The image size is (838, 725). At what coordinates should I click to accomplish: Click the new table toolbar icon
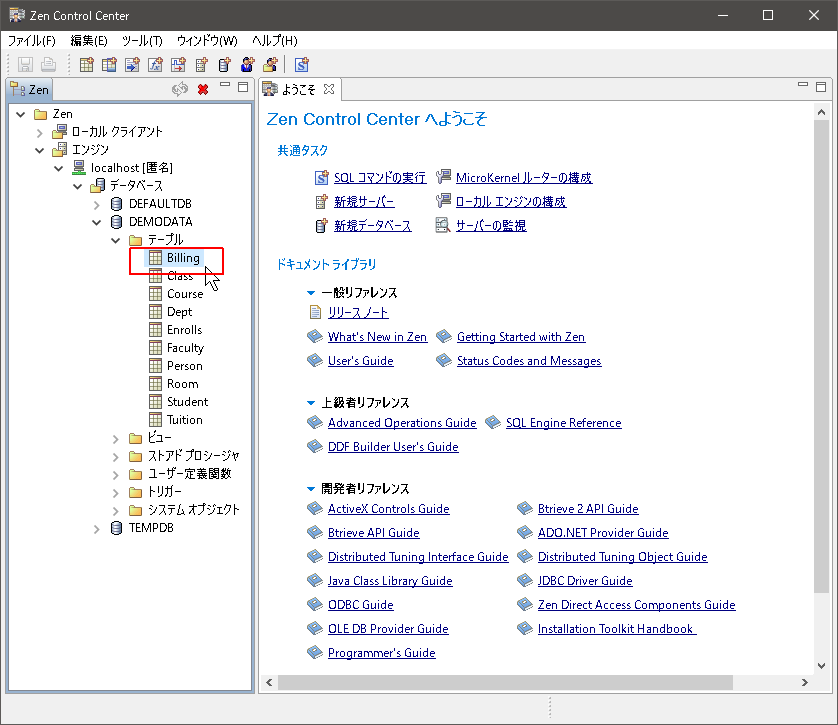point(87,65)
